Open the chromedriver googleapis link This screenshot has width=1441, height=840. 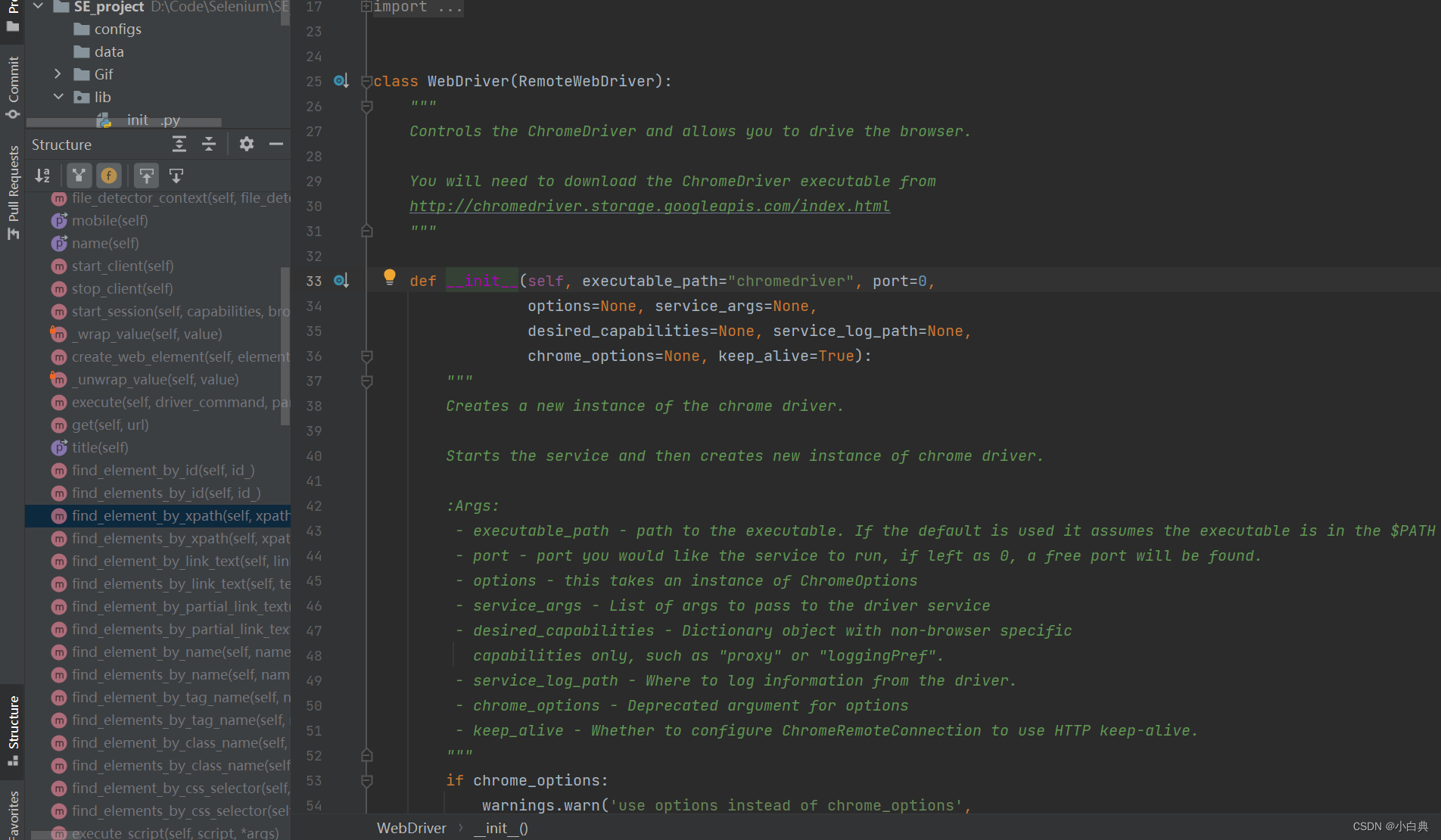[x=649, y=206]
